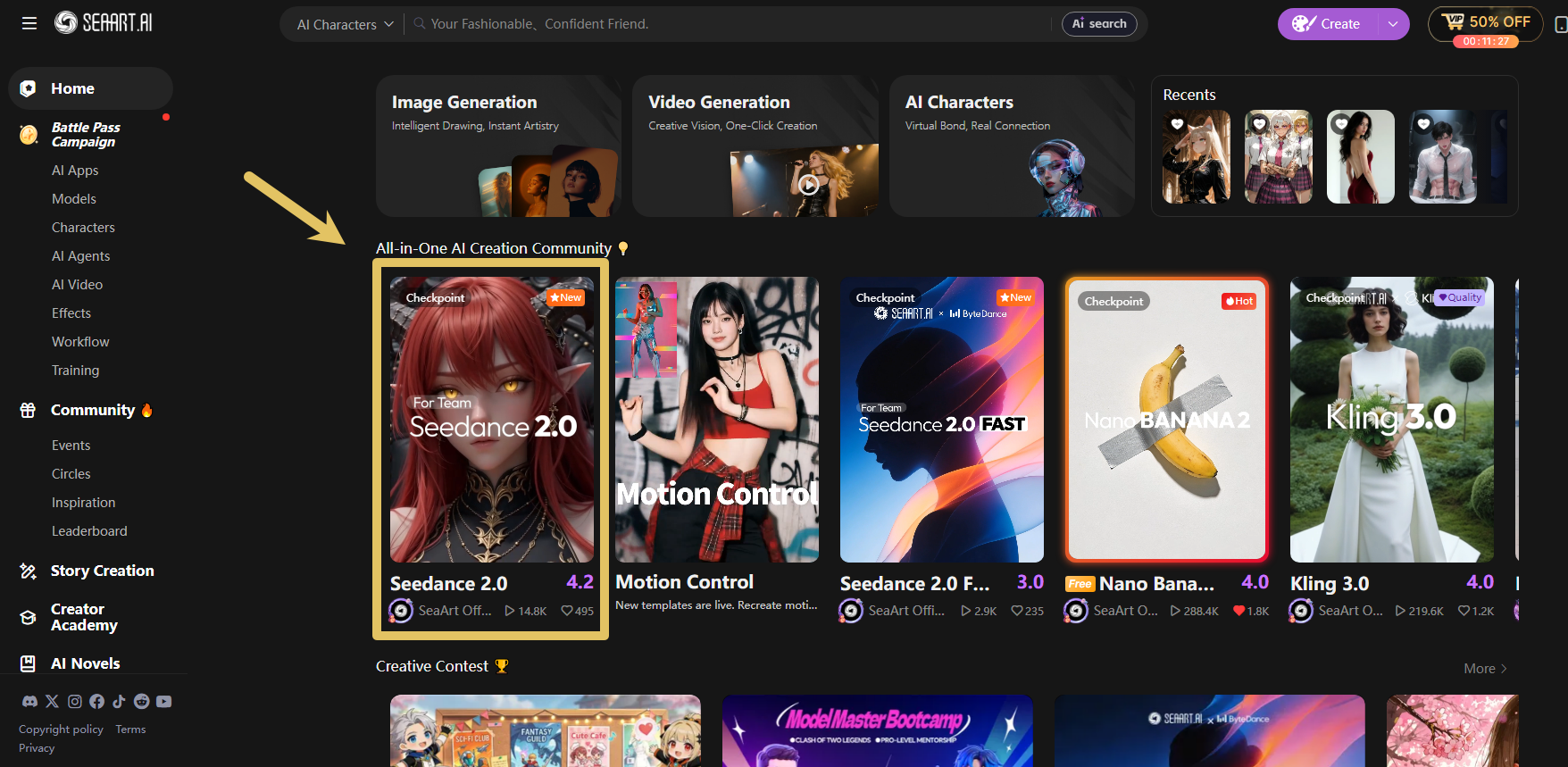Open the Copyright policy link
Screen dimensions: 1568x767
(x=61, y=729)
